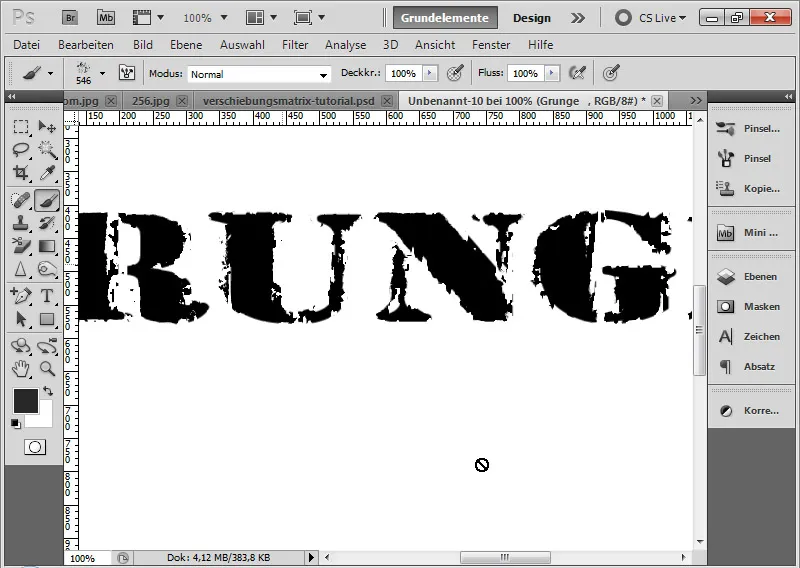Open the Filter menu

click(x=295, y=45)
